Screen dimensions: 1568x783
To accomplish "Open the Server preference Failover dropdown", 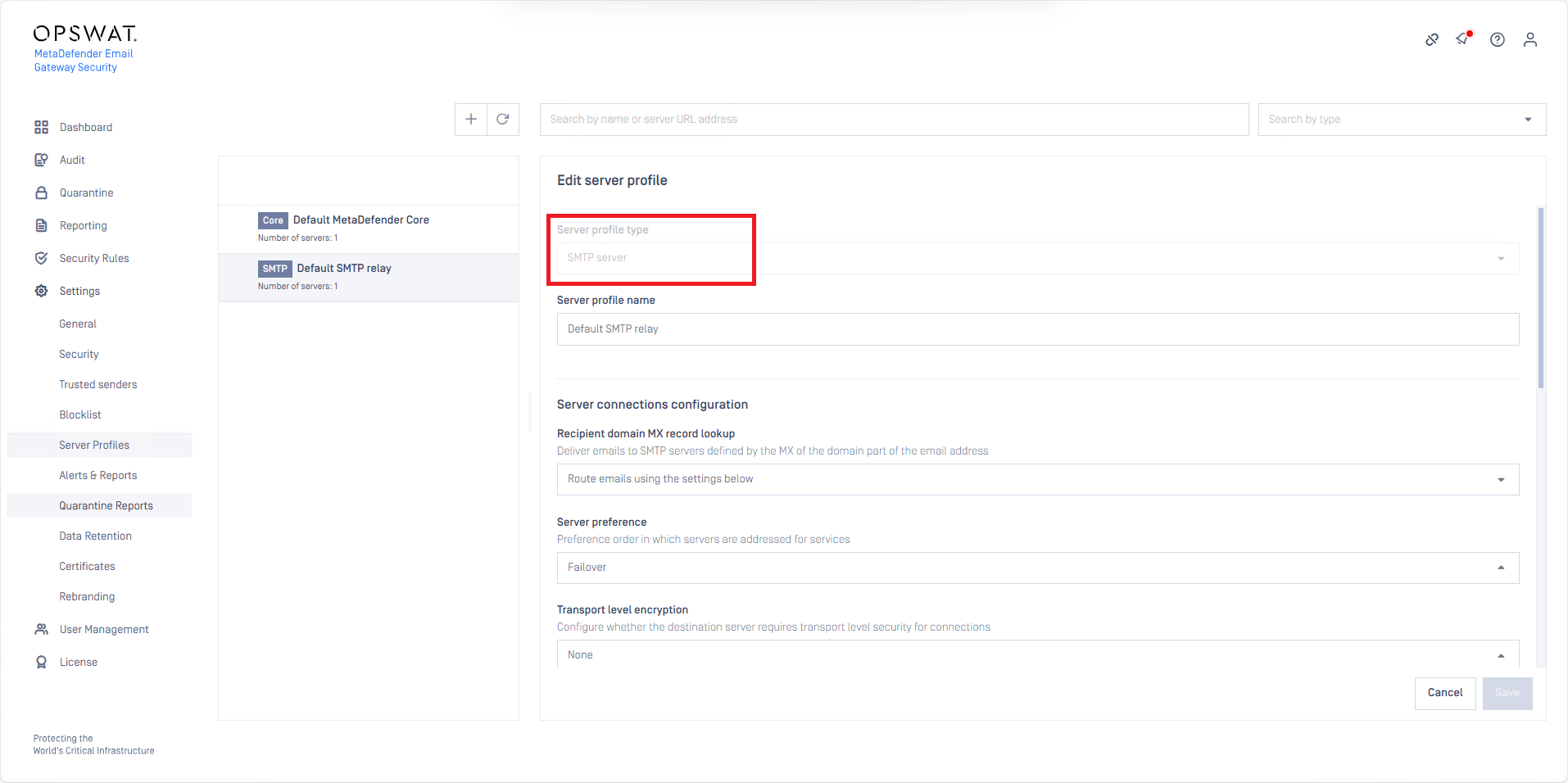I will tap(1037, 568).
